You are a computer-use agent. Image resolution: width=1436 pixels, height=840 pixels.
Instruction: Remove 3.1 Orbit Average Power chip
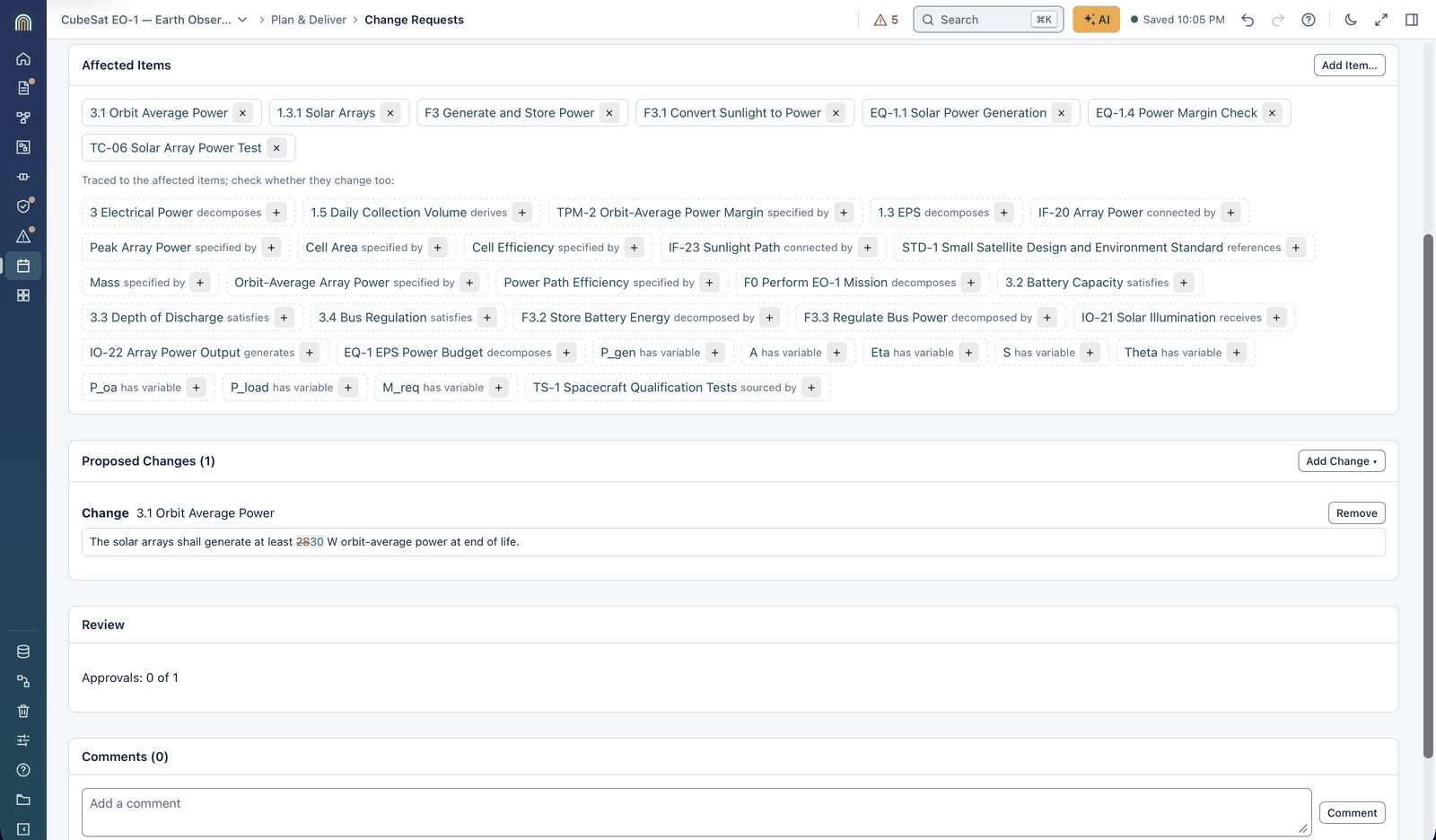(x=243, y=113)
